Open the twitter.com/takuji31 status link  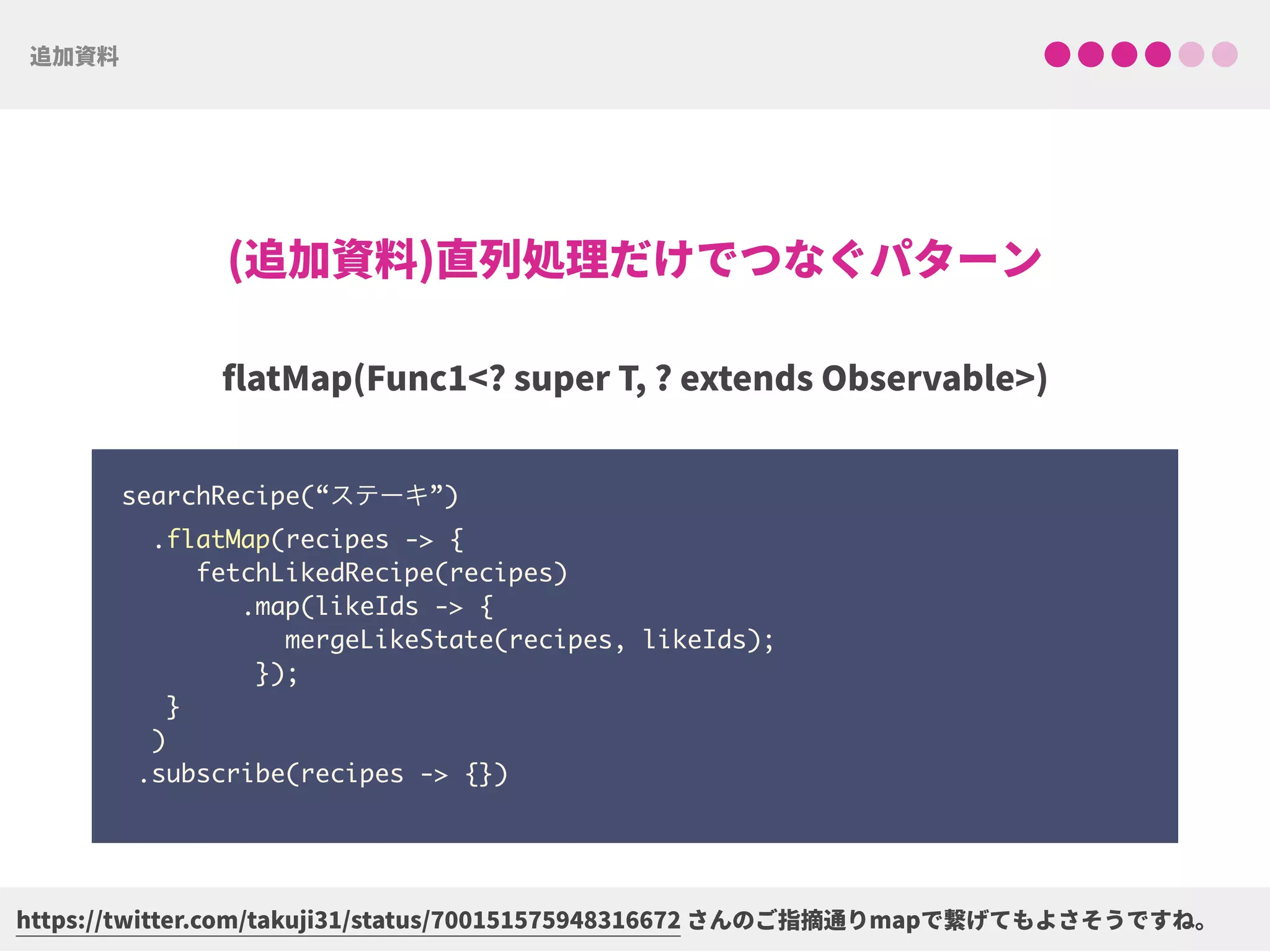tap(348, 920)
